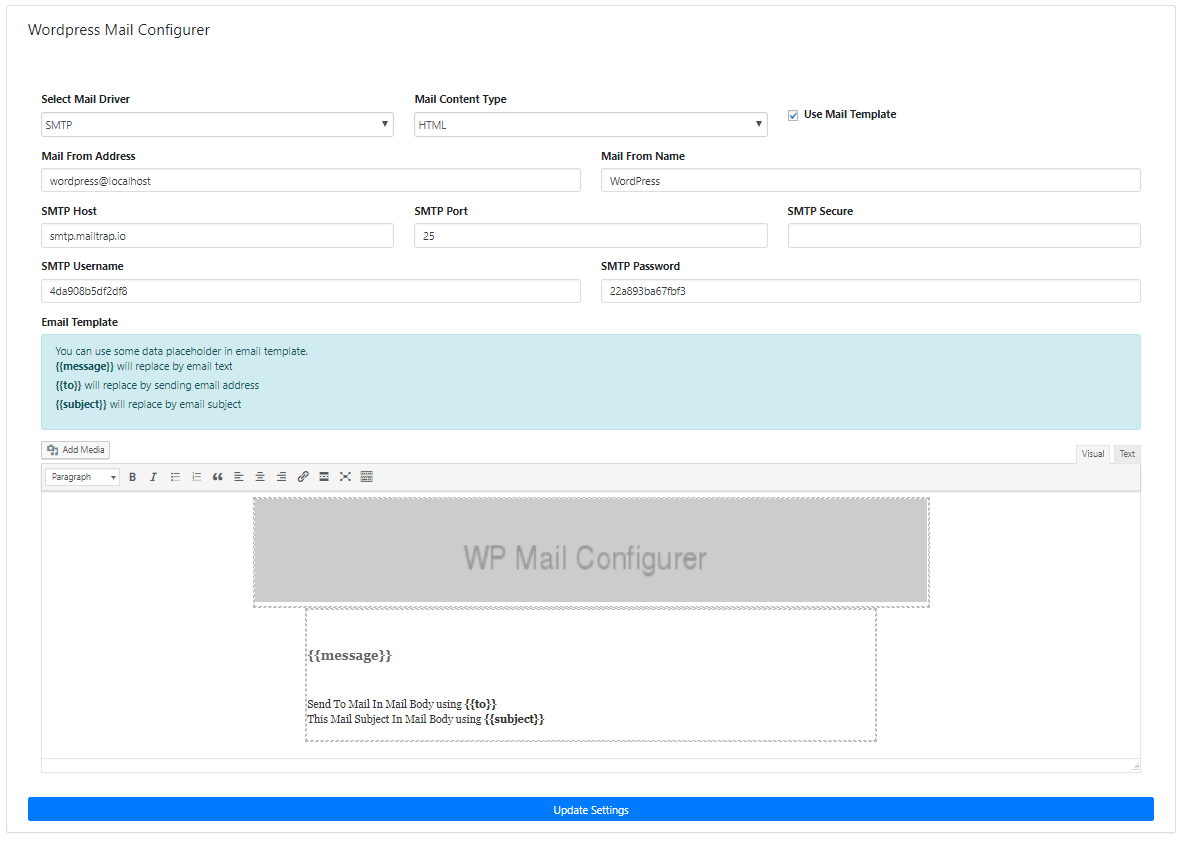
Task: Toggle Bold formatting in editor toolbar
Action: (133, 477)
